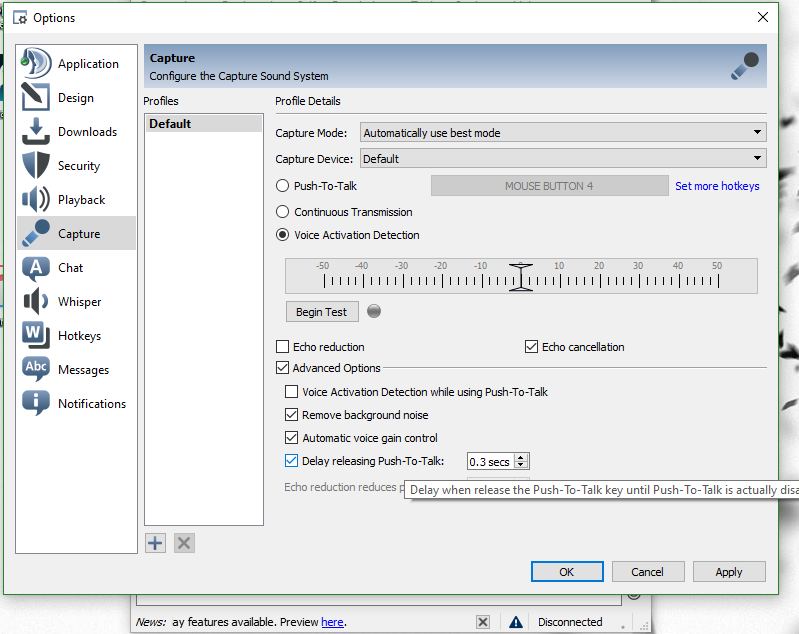Enable Voice Activation Detection while using Push-To-Talk
This screenshot has width=799, height=634.
(x=291, y=391)
